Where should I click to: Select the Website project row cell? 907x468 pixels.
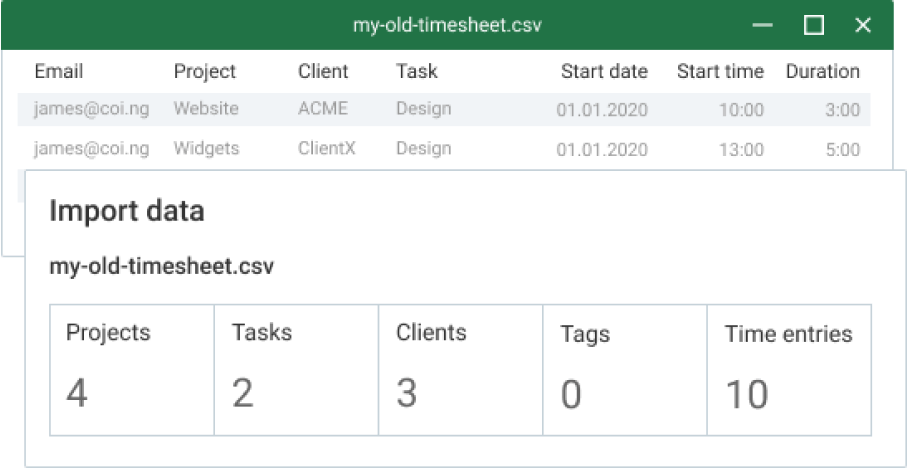click(206, 109)
